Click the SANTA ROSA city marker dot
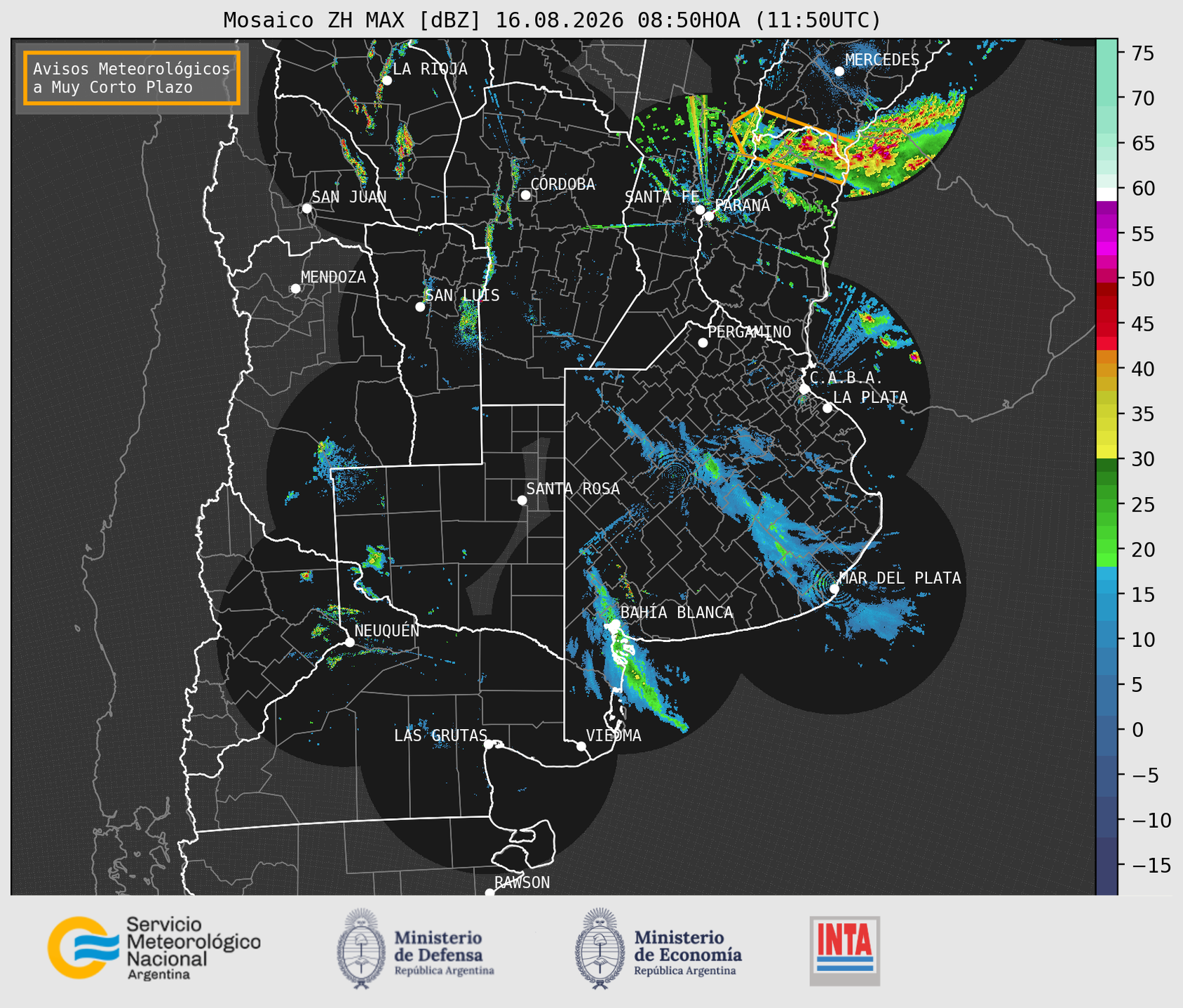1183x1008 pixels. [x=522, y=500]
